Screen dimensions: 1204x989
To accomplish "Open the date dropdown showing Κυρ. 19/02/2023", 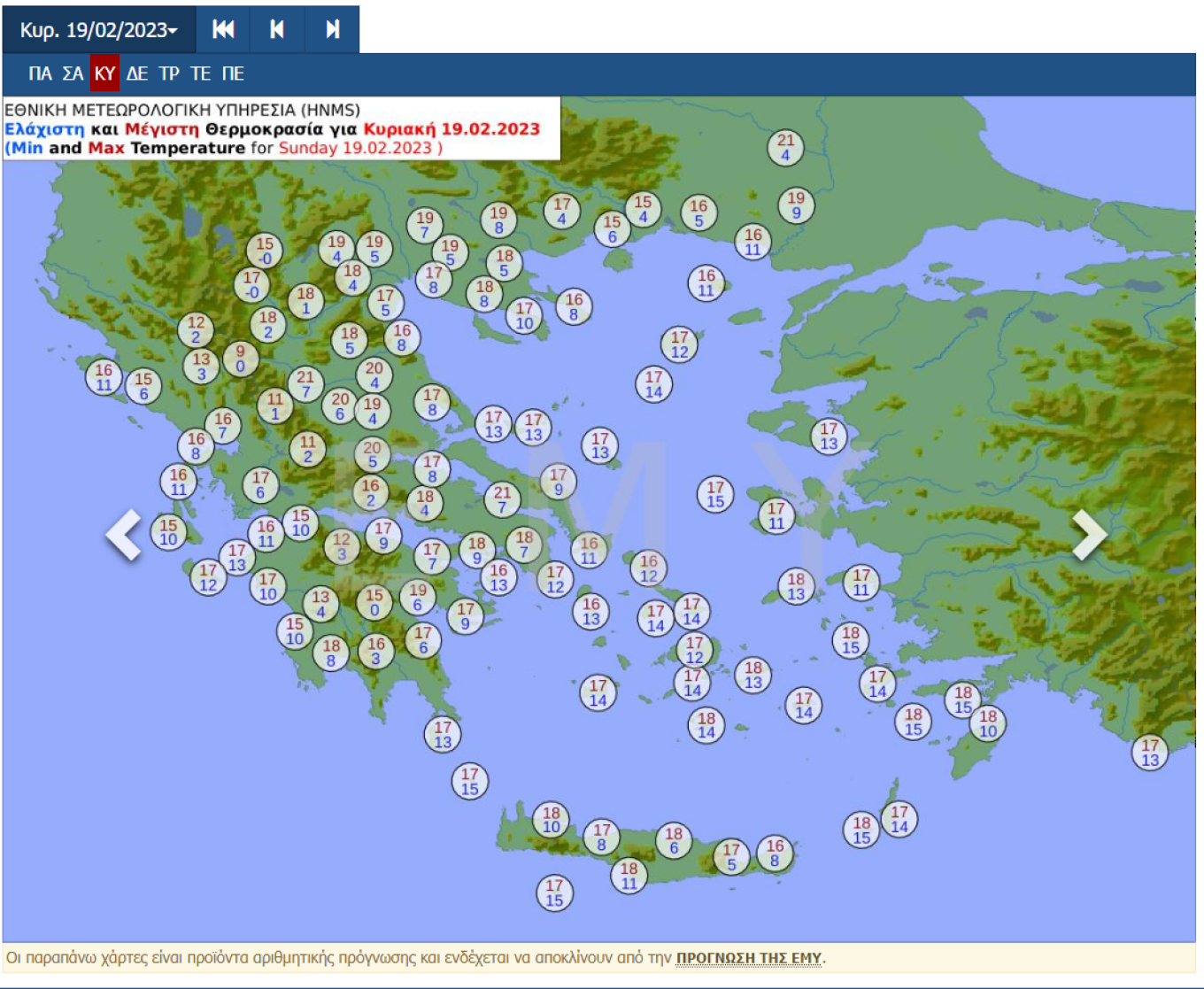I will pos(98,30).
